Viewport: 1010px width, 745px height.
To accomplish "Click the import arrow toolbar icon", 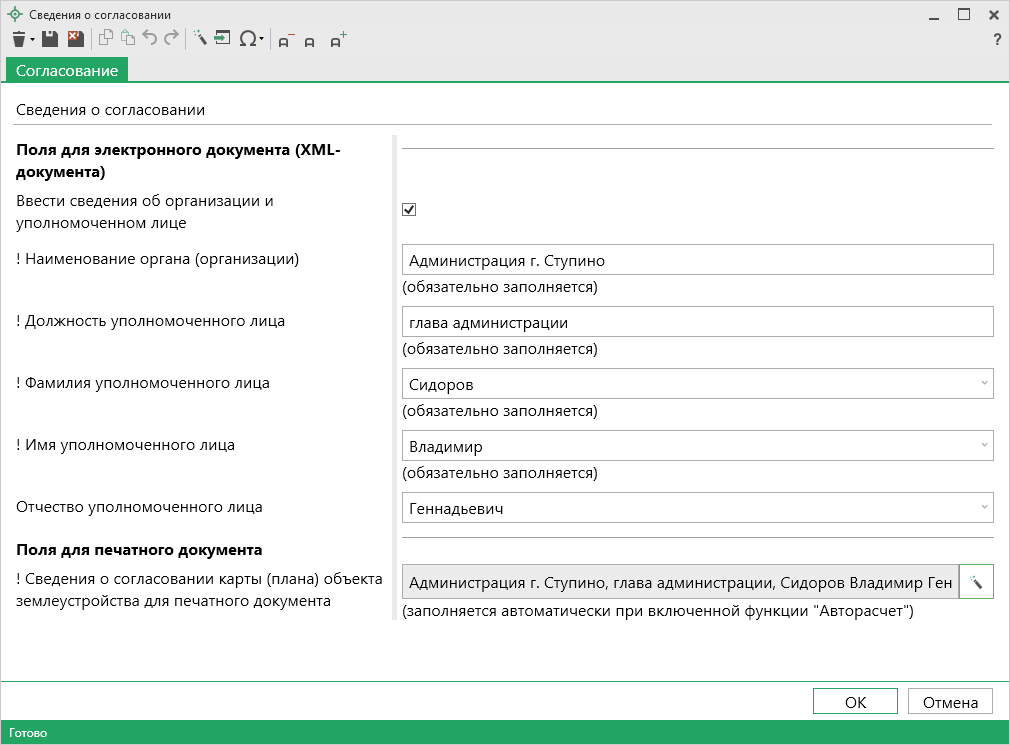I will 222,39.
